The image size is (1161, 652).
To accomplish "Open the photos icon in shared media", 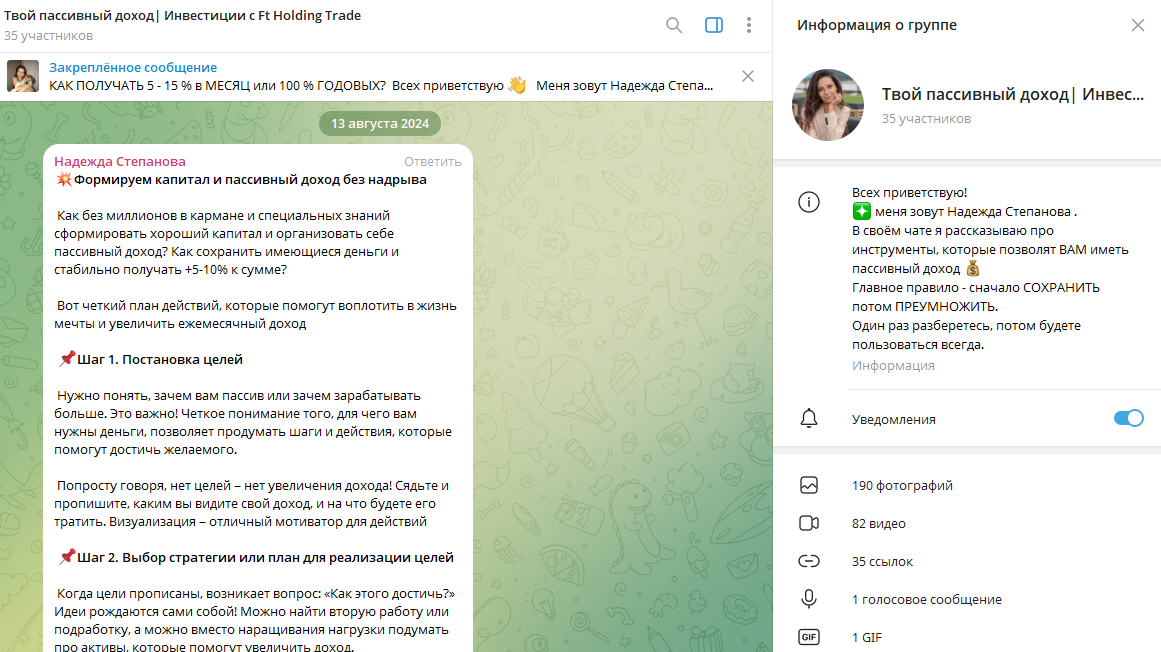I will 809,485.
